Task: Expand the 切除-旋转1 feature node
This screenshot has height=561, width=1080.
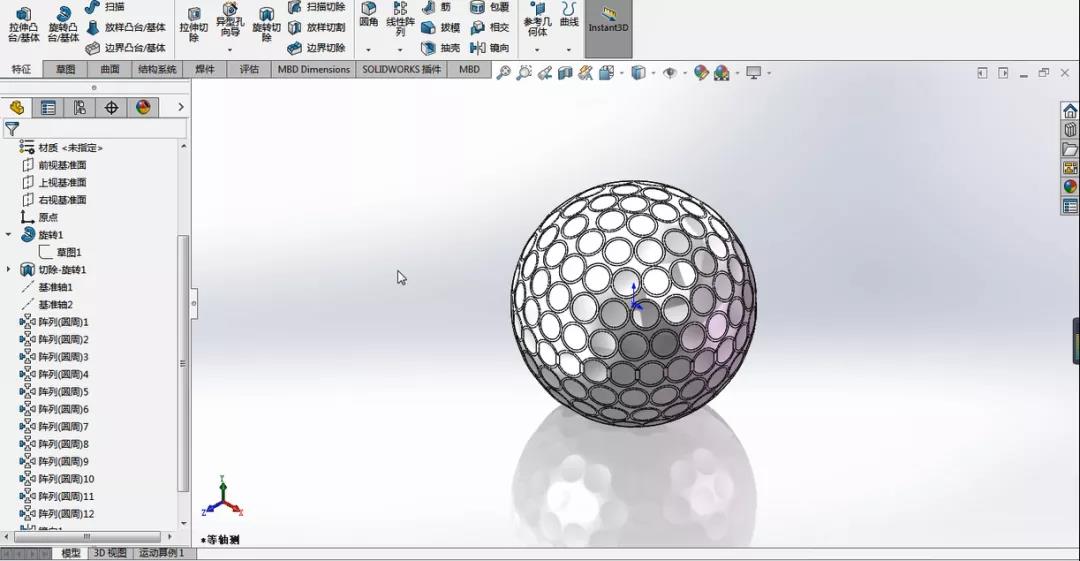Action: pos(8,269)
